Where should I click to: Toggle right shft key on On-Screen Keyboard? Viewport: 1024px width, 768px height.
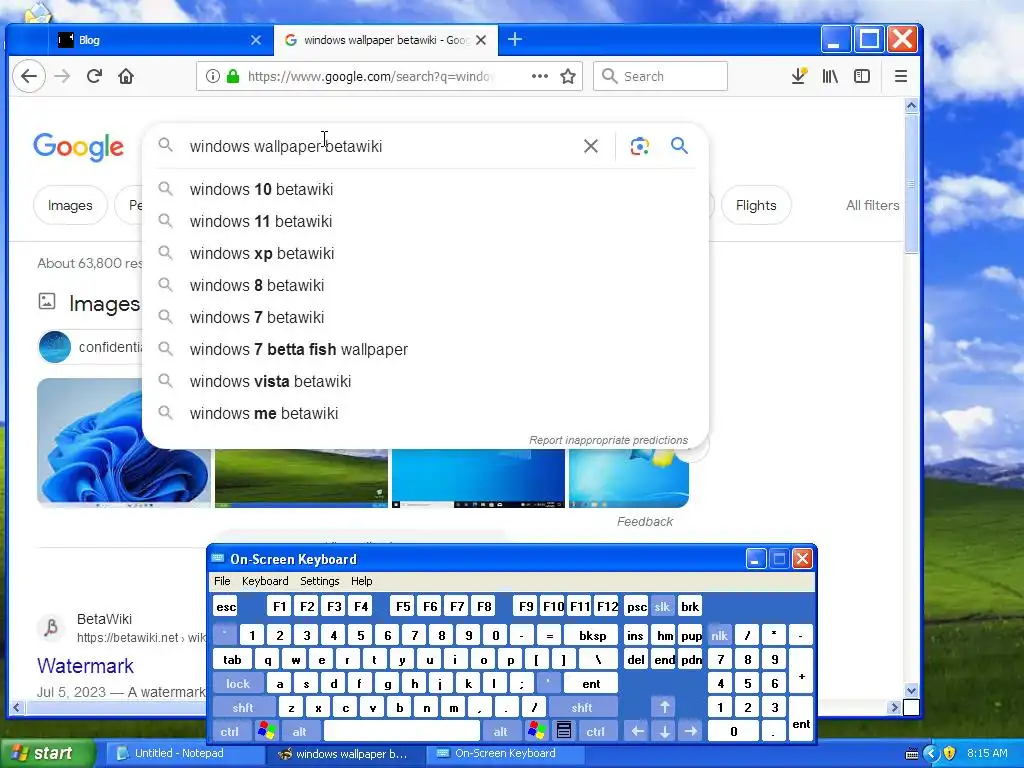coord(582,708)
